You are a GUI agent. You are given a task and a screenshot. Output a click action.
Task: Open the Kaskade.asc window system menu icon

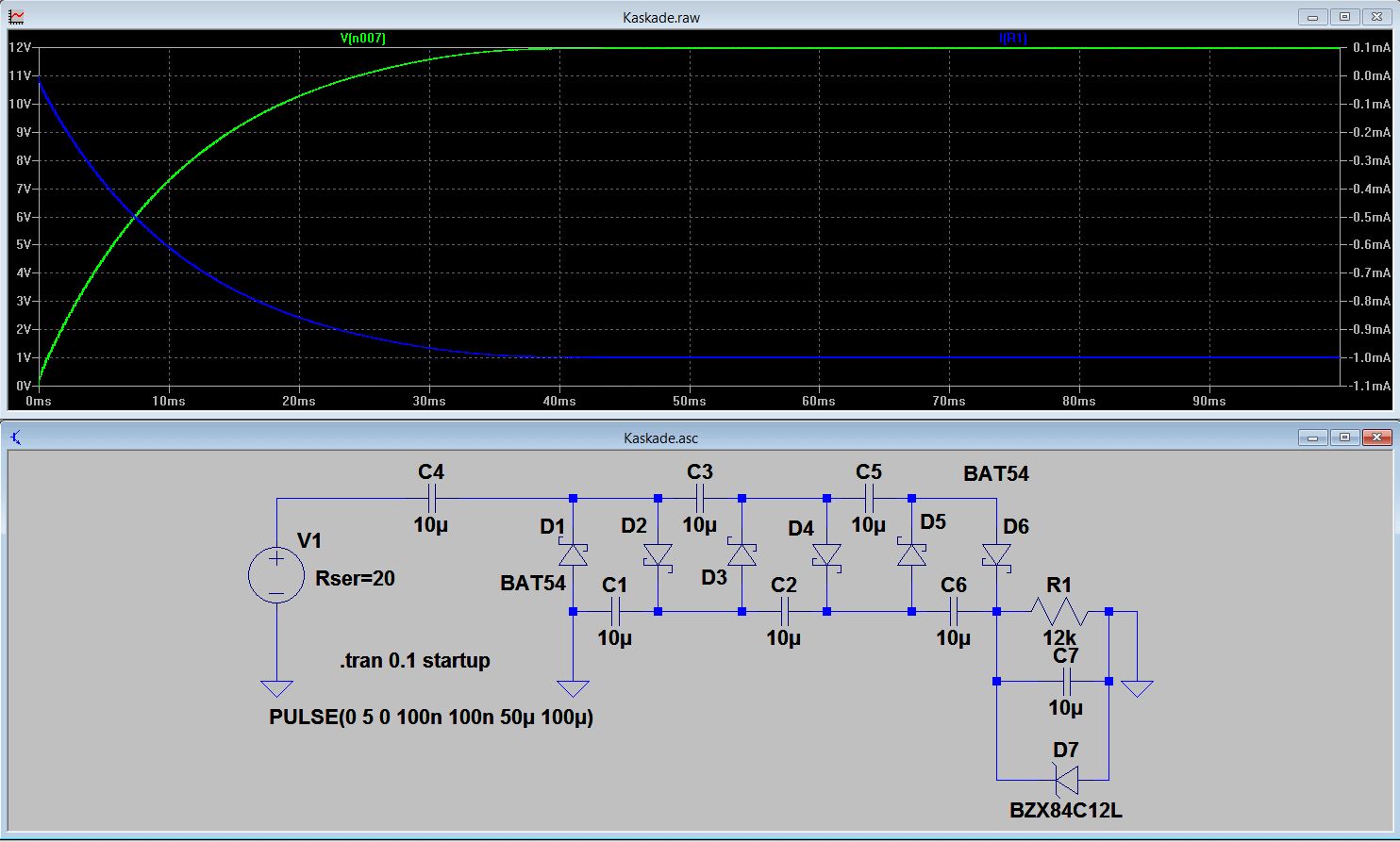pyautogui.click(x=16, y=438)
